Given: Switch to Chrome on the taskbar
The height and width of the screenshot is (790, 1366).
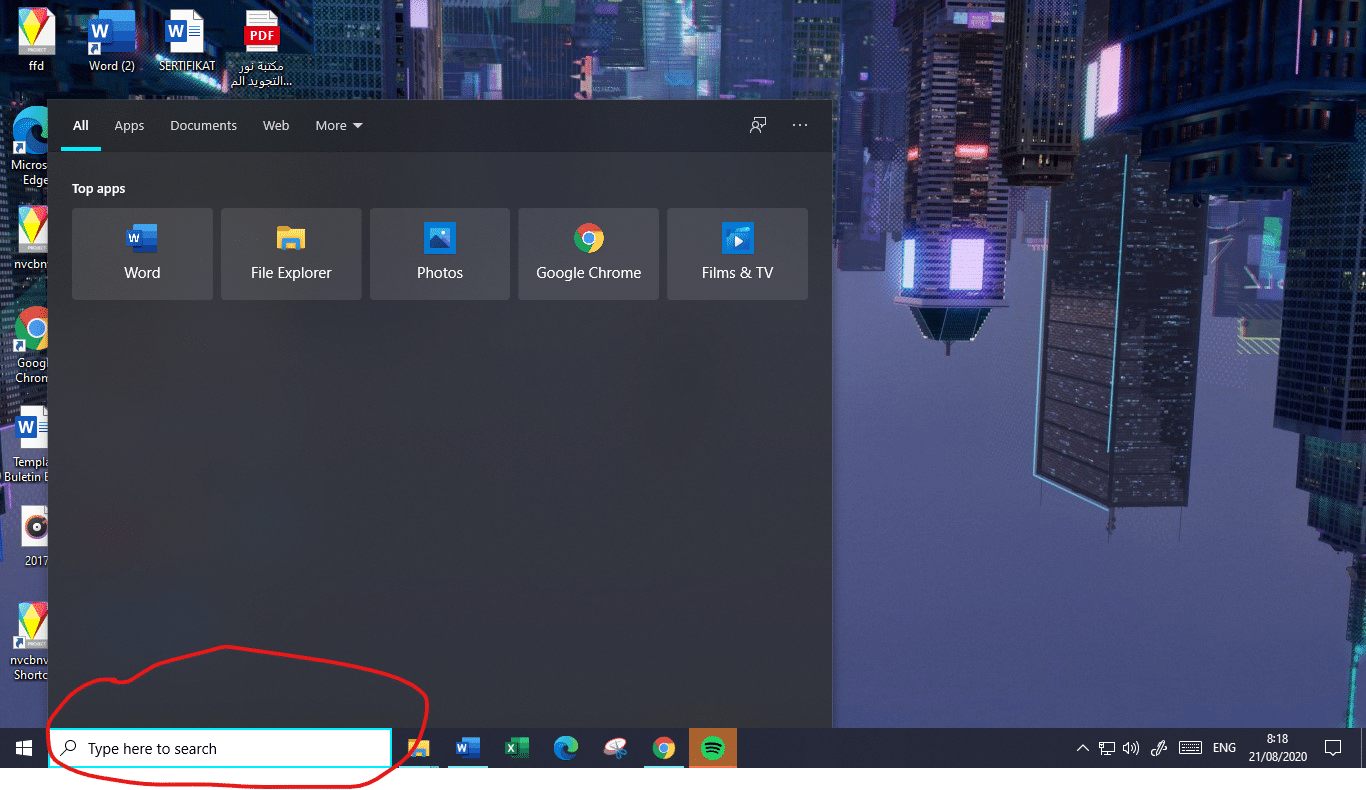Looking at the screenshot, I should coord(663,748).
